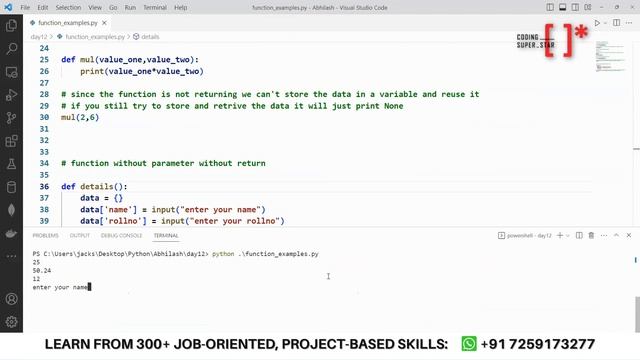Open the Testing flask view

(11, 164)
